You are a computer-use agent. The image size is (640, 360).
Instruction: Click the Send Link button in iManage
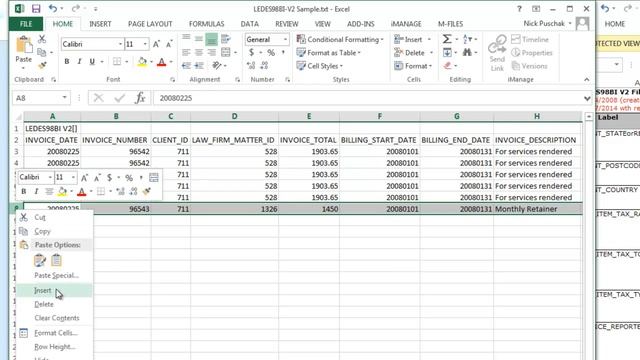pos(497,53)
